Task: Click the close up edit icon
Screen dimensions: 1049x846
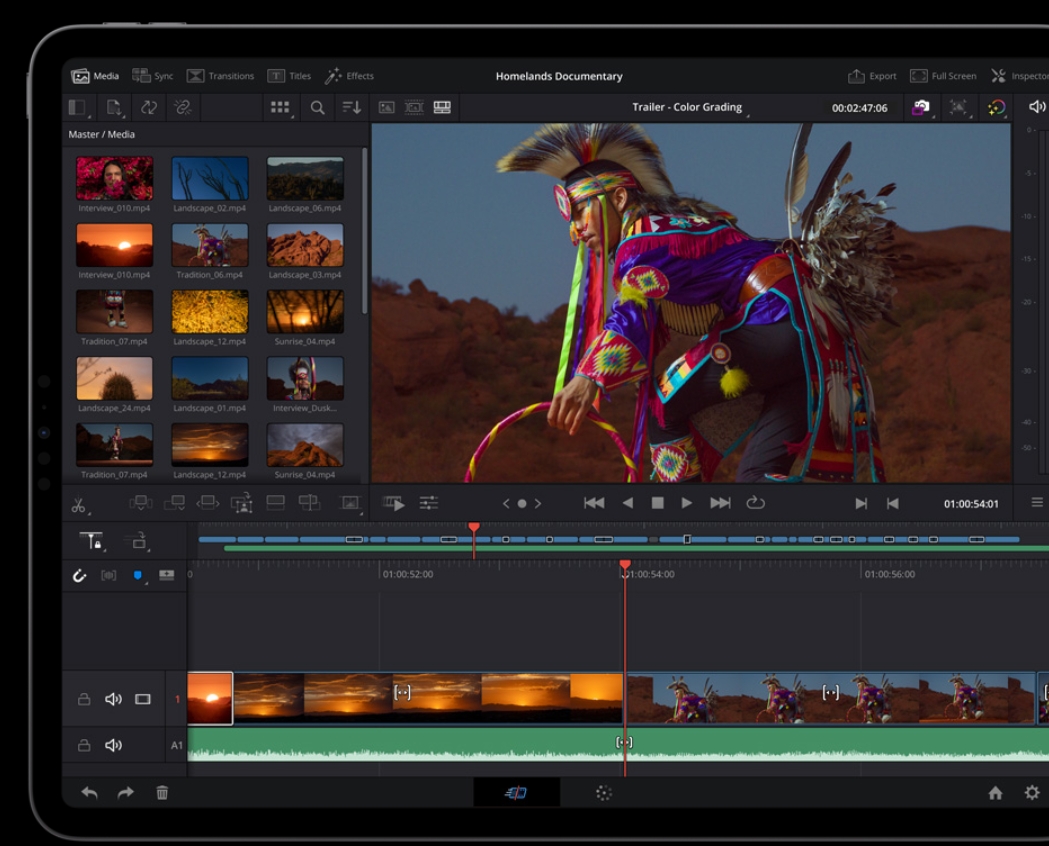Action: [x=242, y=503]
